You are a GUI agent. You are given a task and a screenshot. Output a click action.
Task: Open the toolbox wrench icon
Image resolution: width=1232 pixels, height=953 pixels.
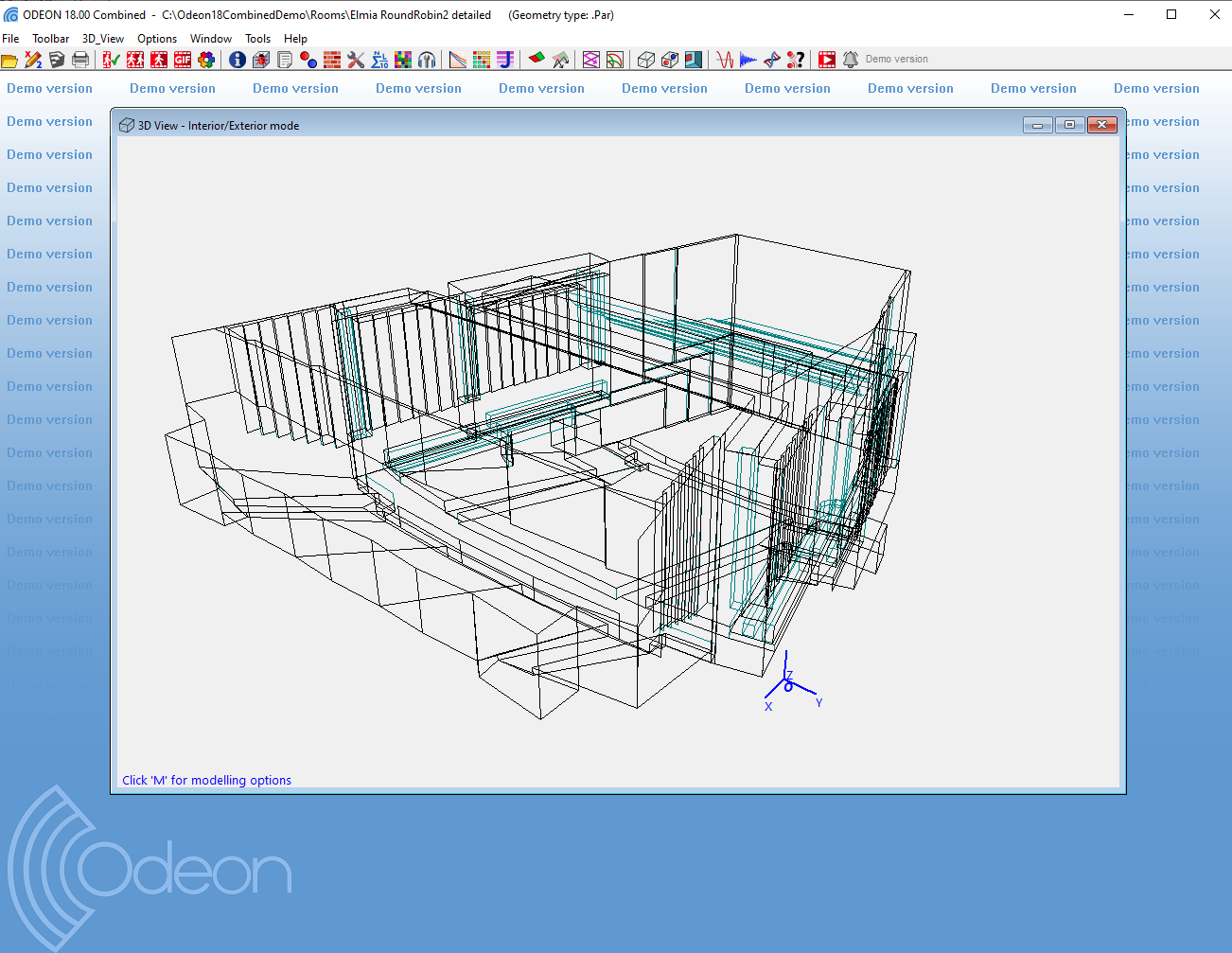click(355, 59)
